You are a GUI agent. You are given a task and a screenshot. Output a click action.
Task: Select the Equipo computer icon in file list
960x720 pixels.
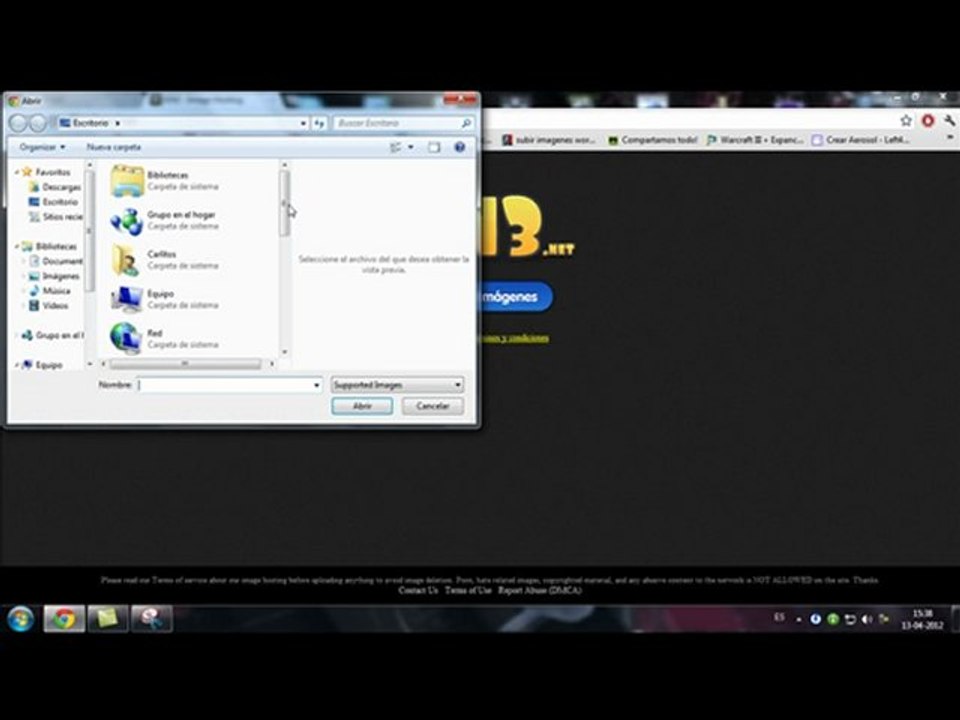[x=127, y=299]
